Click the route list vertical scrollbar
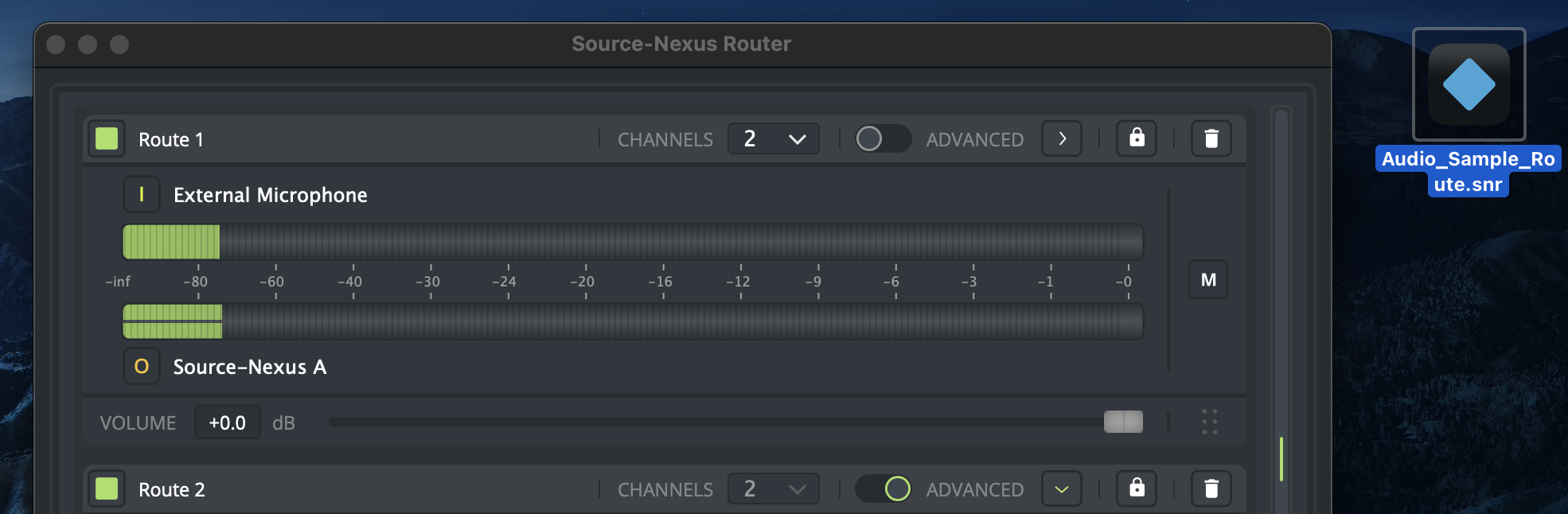1568x514 pixels. pyautogui.click(x=1281, y=458)
